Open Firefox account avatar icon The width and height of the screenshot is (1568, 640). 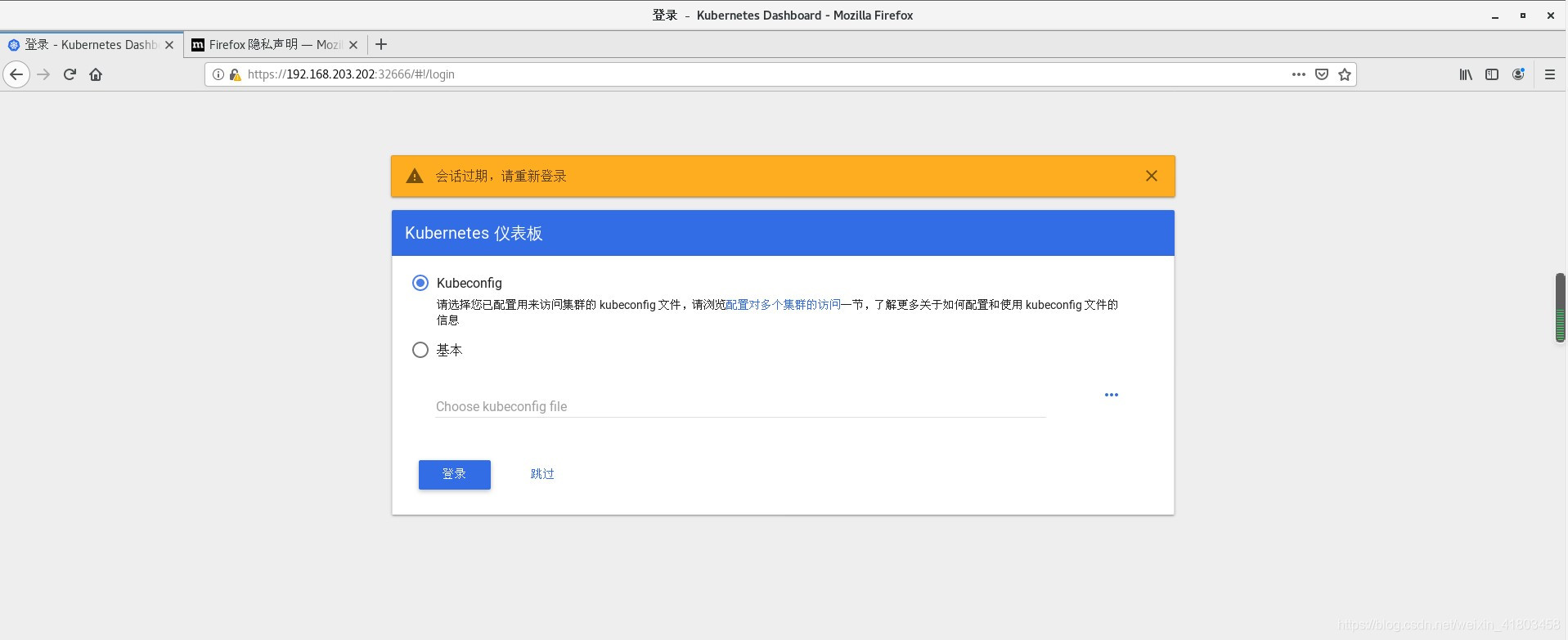[x=1518, y=74]
